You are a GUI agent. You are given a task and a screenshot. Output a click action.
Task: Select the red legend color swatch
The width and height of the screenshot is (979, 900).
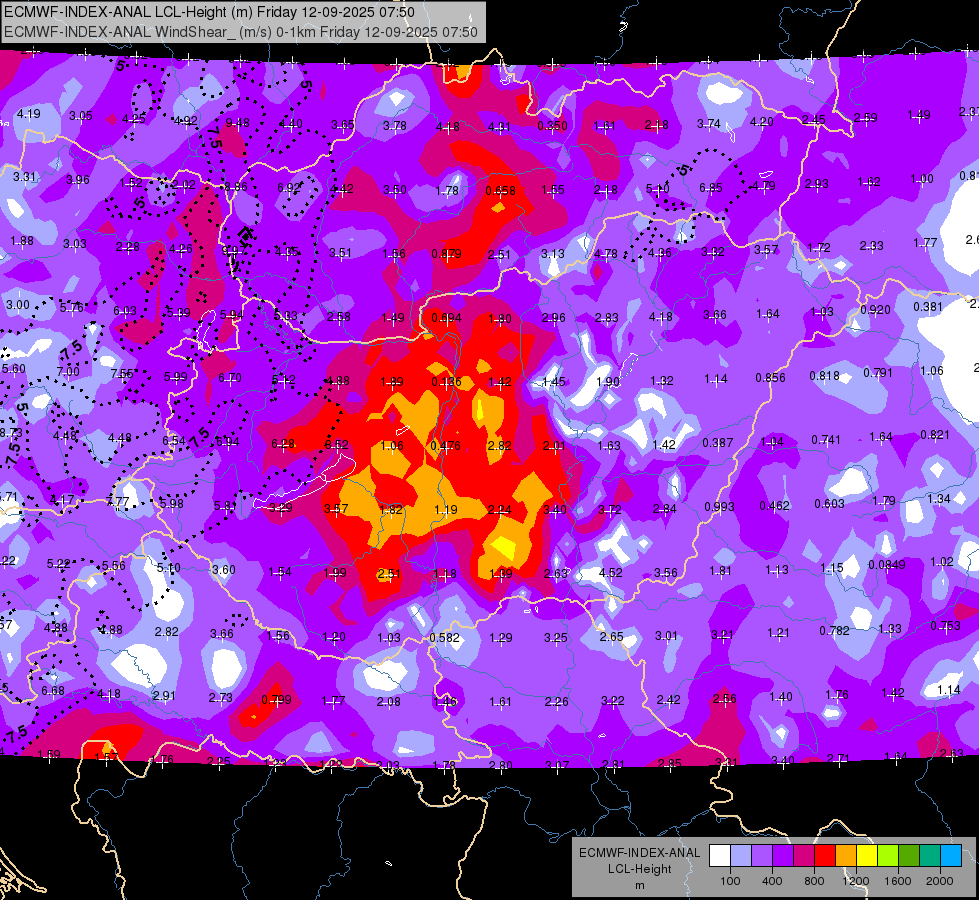tap(825, 855)
